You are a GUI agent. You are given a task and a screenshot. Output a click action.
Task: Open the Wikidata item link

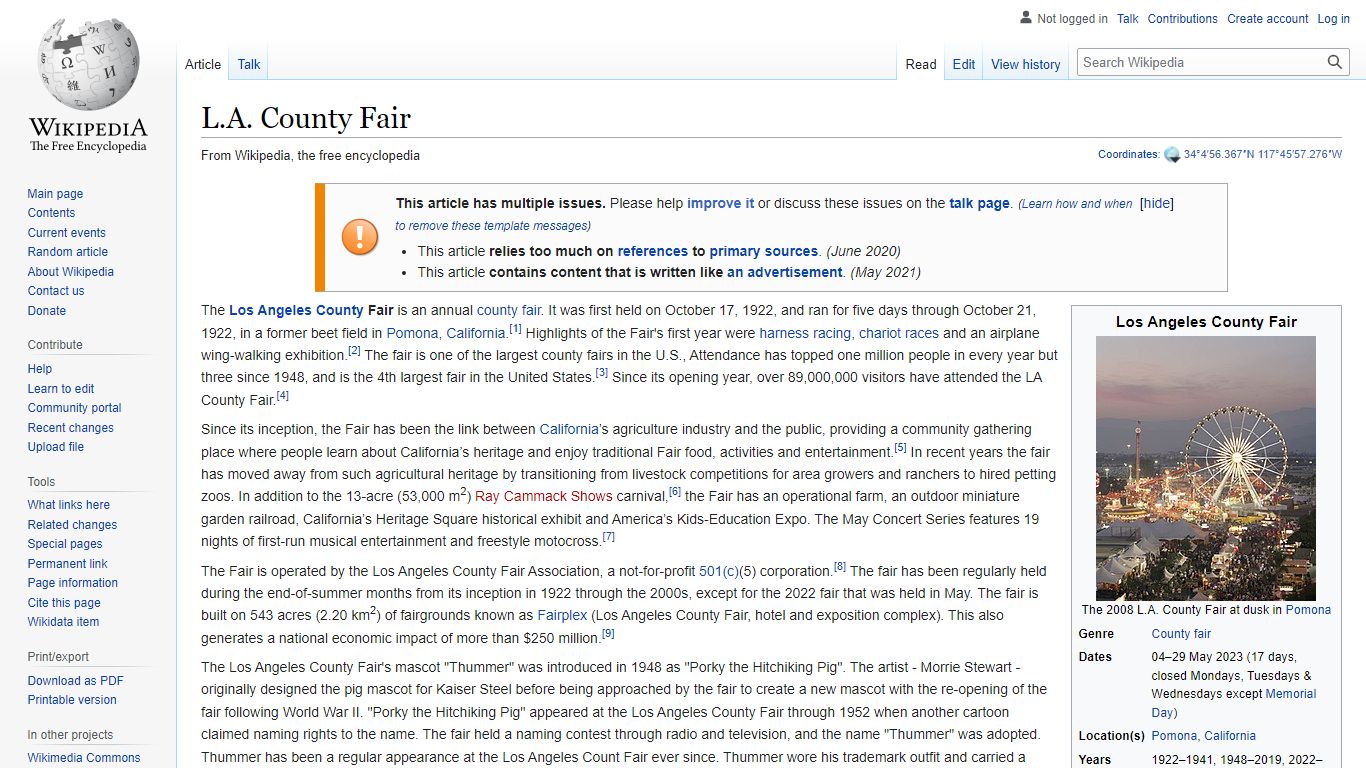click(63, 622)
